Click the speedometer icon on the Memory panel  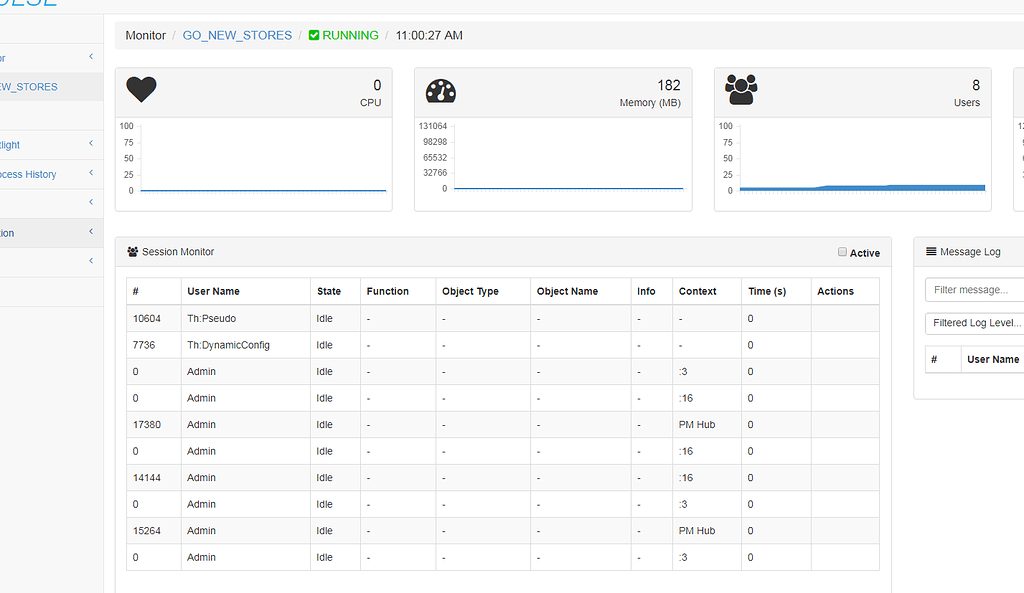click(441, 89)
